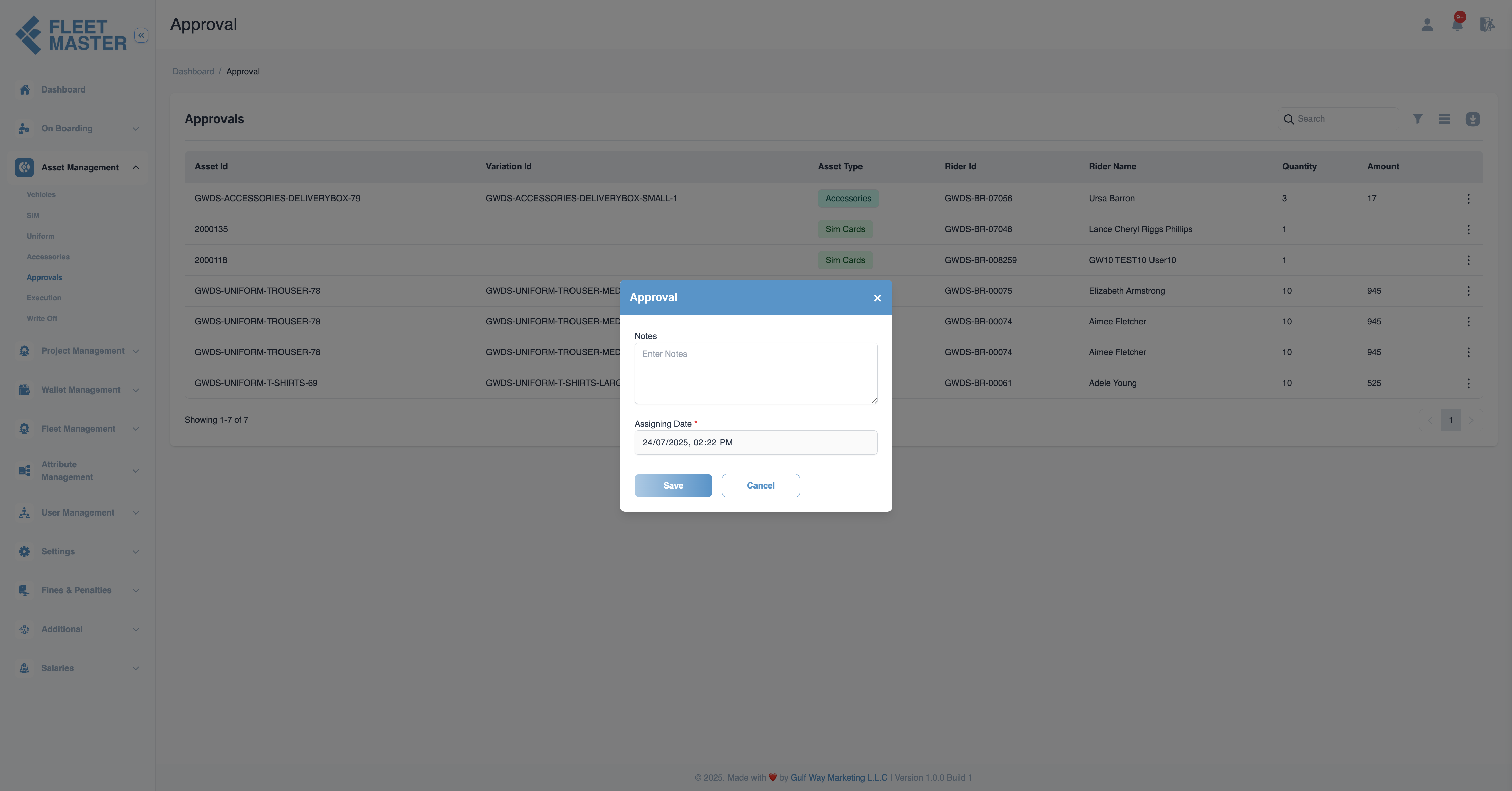Go to Dashboard via breadcrumb link
The height and width of the screenshot is (791, 1512).
193,72
